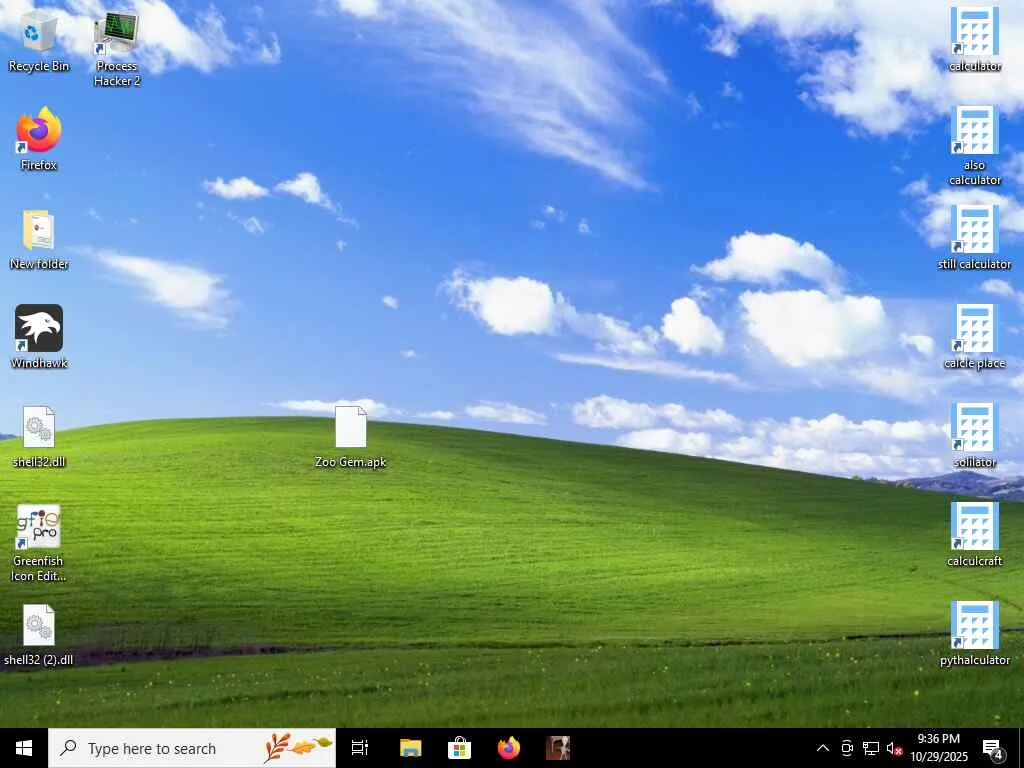Open the muted volume tray icon
This screenshot has height=768, width=1024.
(x=894, y=748)
